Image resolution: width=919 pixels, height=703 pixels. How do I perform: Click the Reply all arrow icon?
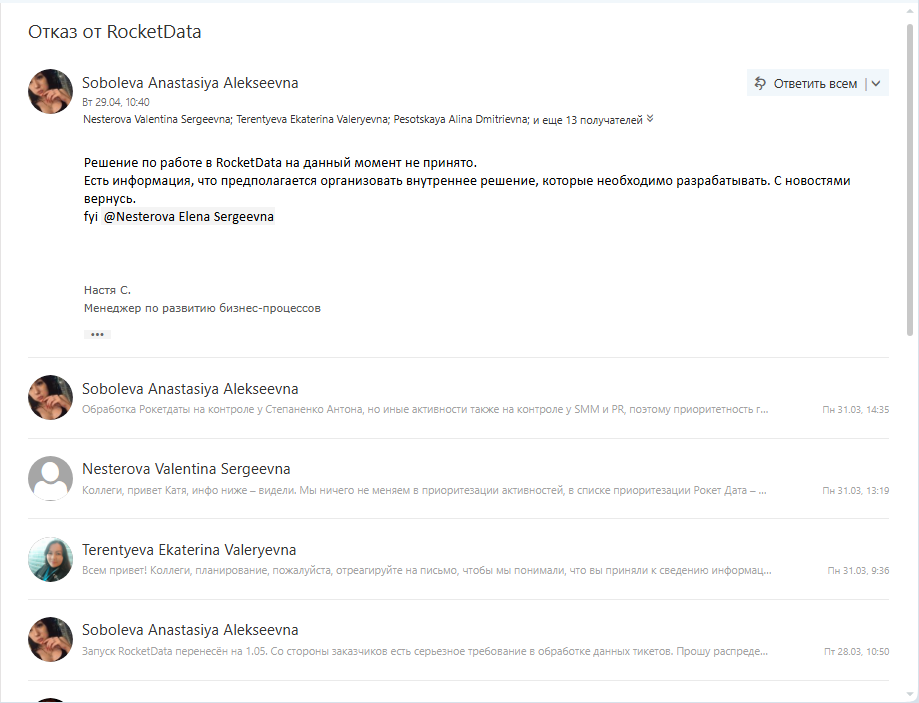[760, 83]
